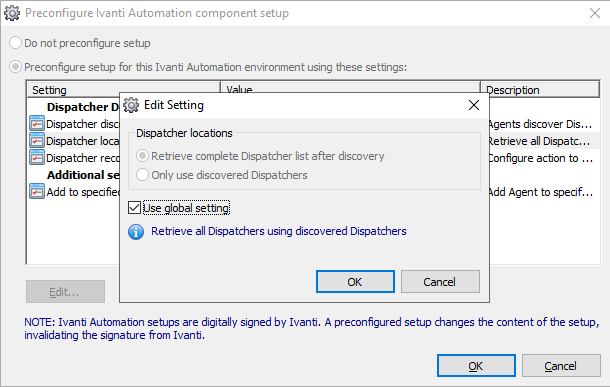Cancel the Edit Setting dialog
Image resolution: width=610 pixels, height=387 pixels.
(x=440, y=282)
